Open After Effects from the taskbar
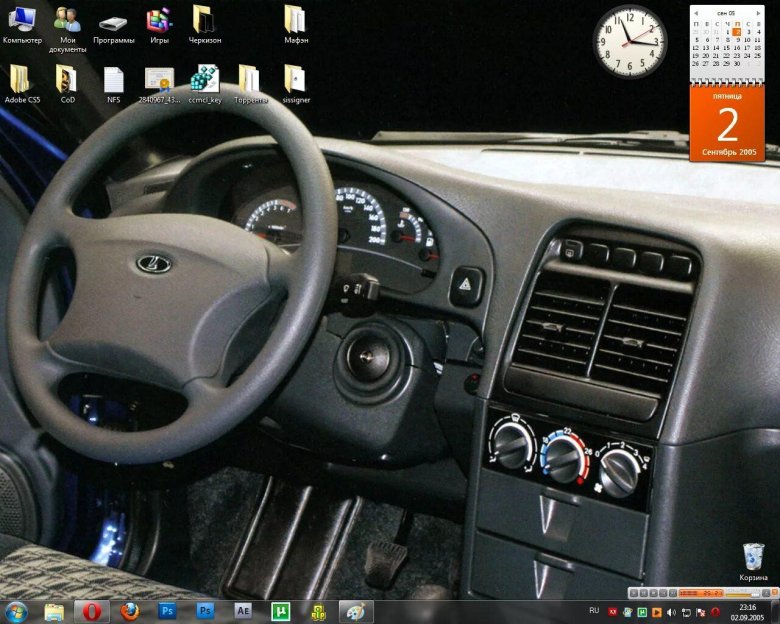 [x=242, y=610]
